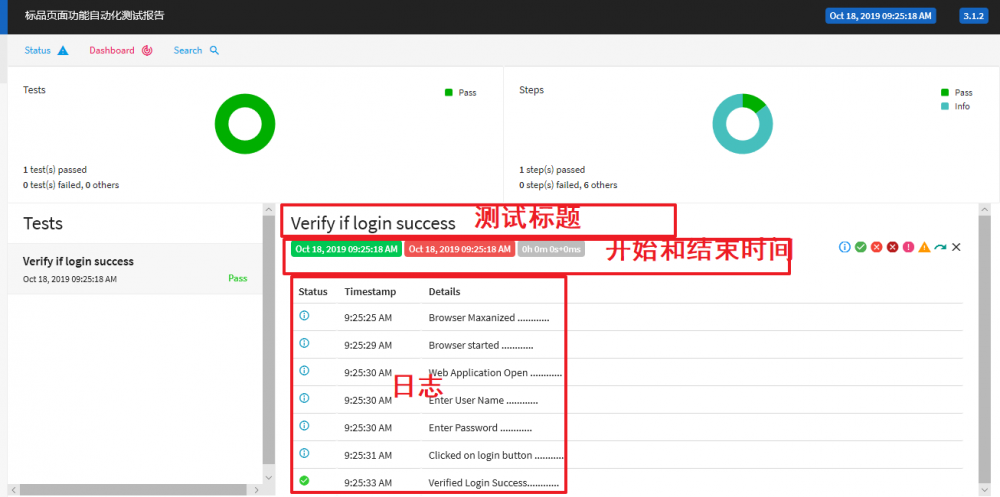
Task: Click detail pane scrollbar up arrow
Action: tap(985, 209)
